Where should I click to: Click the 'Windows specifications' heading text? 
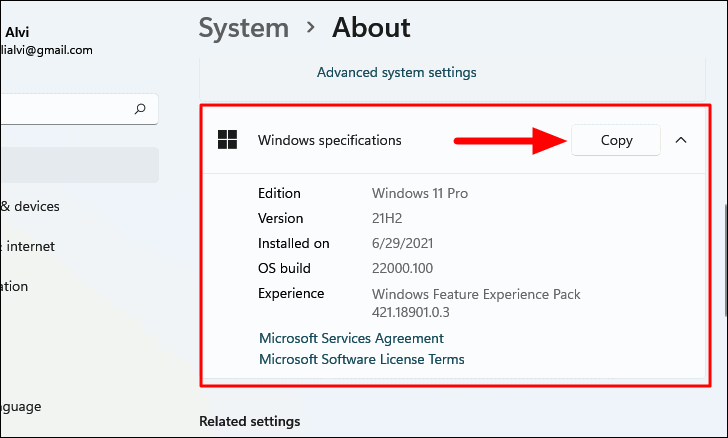coord(330,140)
